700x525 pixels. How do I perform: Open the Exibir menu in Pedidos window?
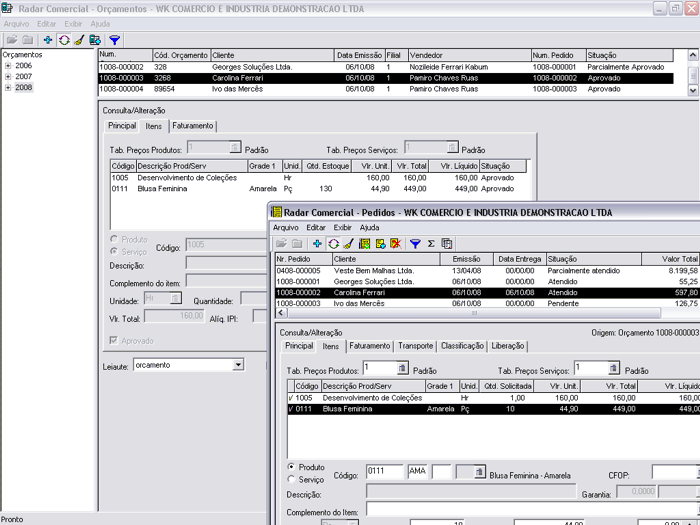[x=342, y=228]
